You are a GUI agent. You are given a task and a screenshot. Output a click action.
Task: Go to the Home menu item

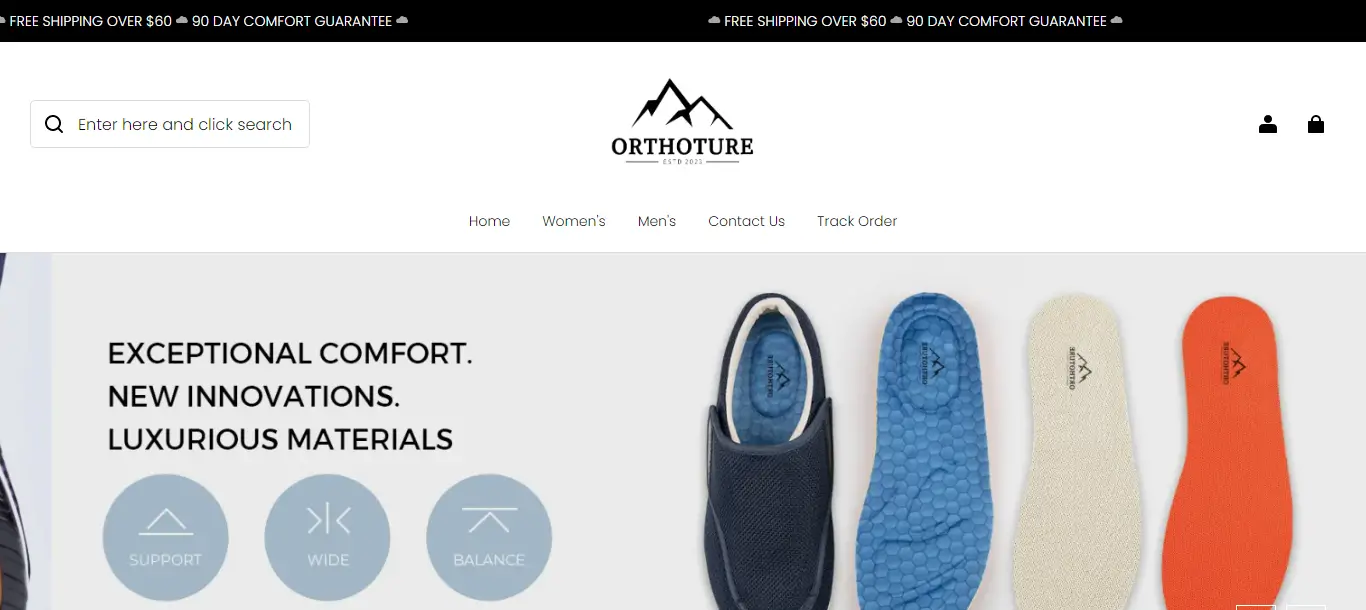(x=489, y=221)
